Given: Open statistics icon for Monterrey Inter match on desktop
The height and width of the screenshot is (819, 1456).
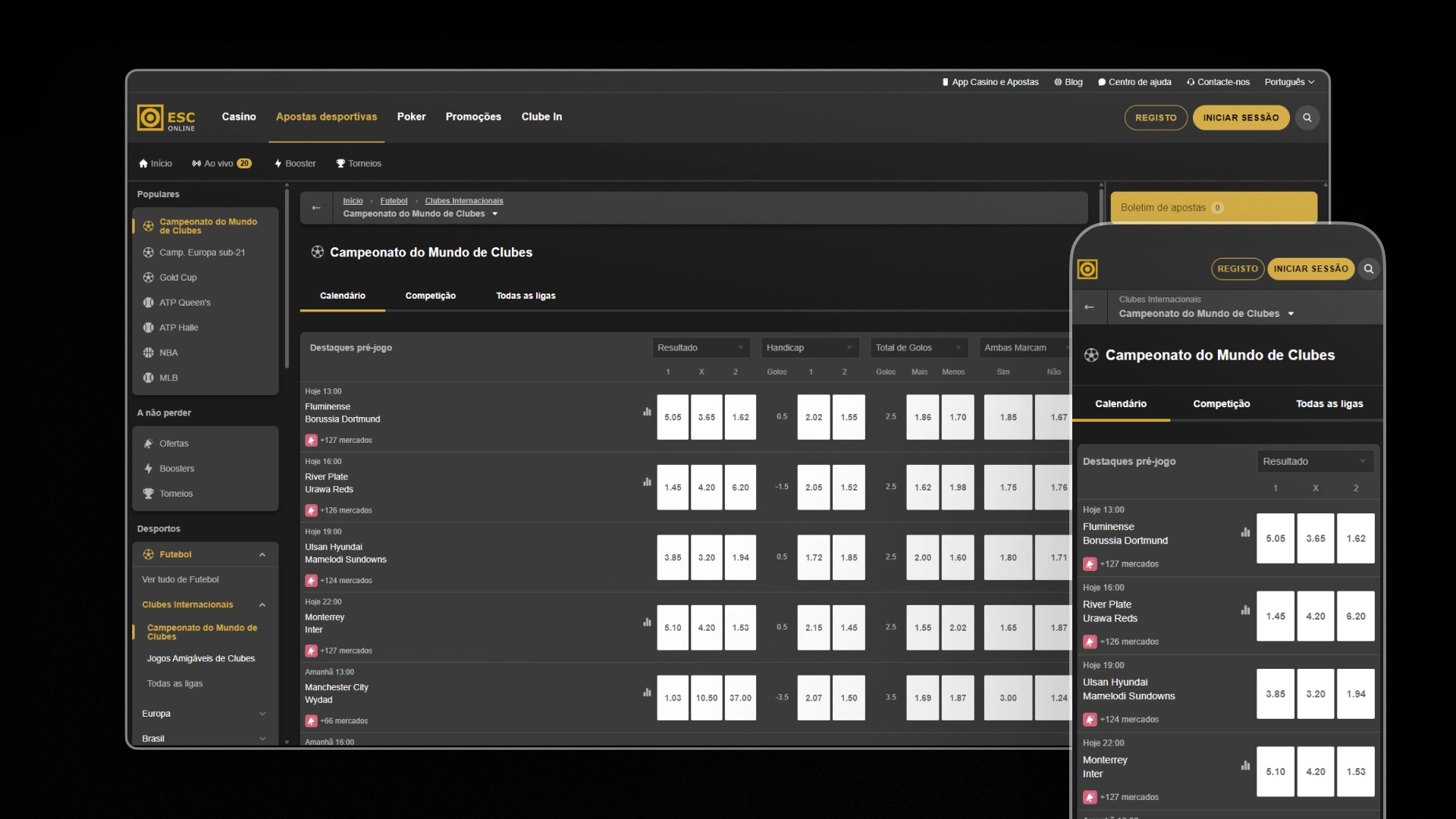Looking at the screenshot, I should click(647, 622).
